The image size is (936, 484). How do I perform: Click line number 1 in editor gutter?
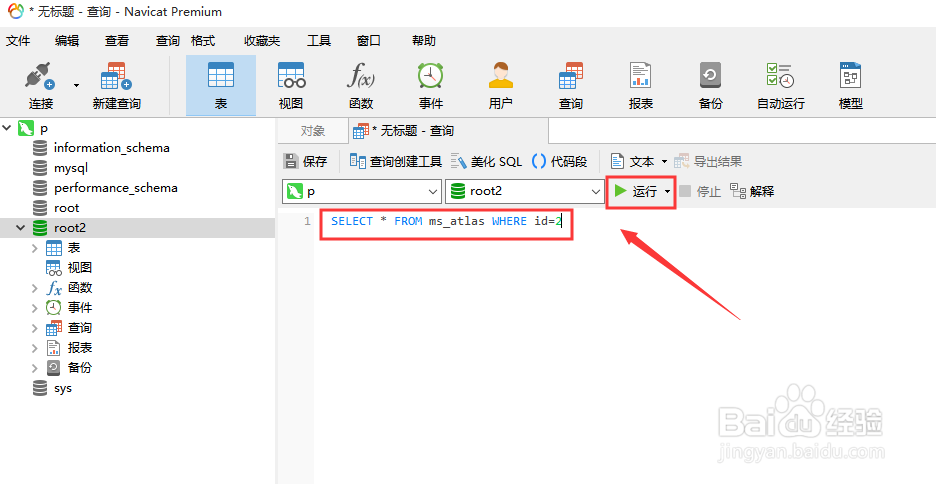307,221
